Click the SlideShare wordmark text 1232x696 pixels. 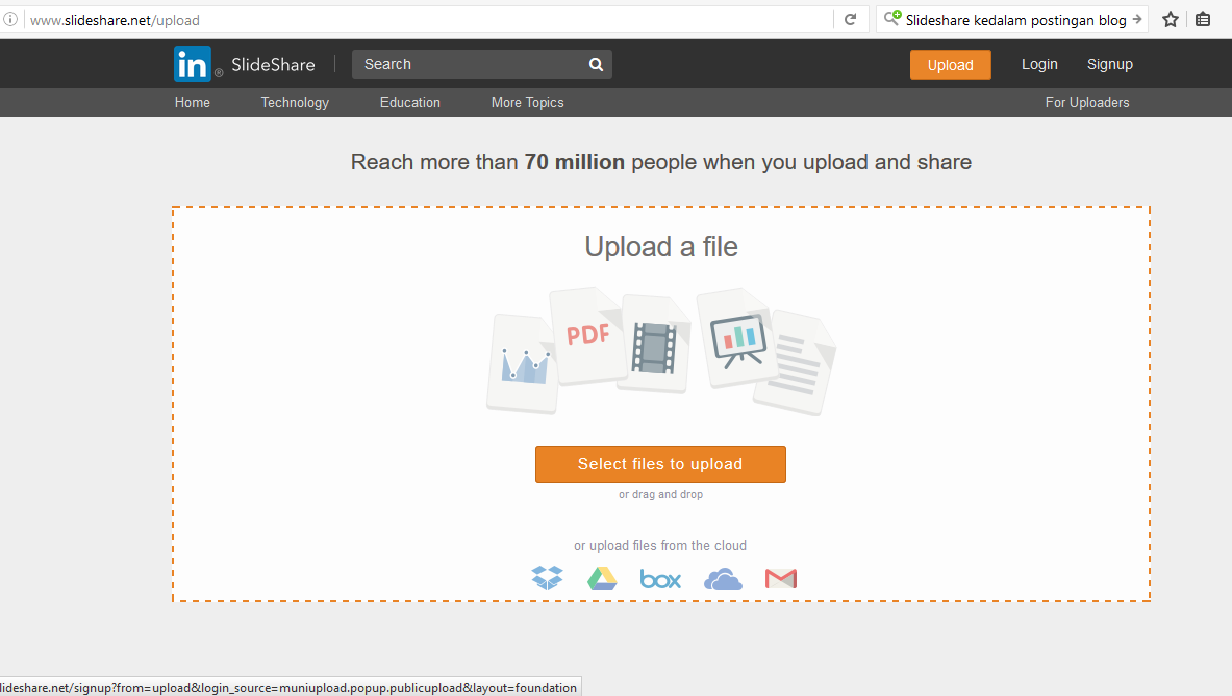(x=273, y=64)
